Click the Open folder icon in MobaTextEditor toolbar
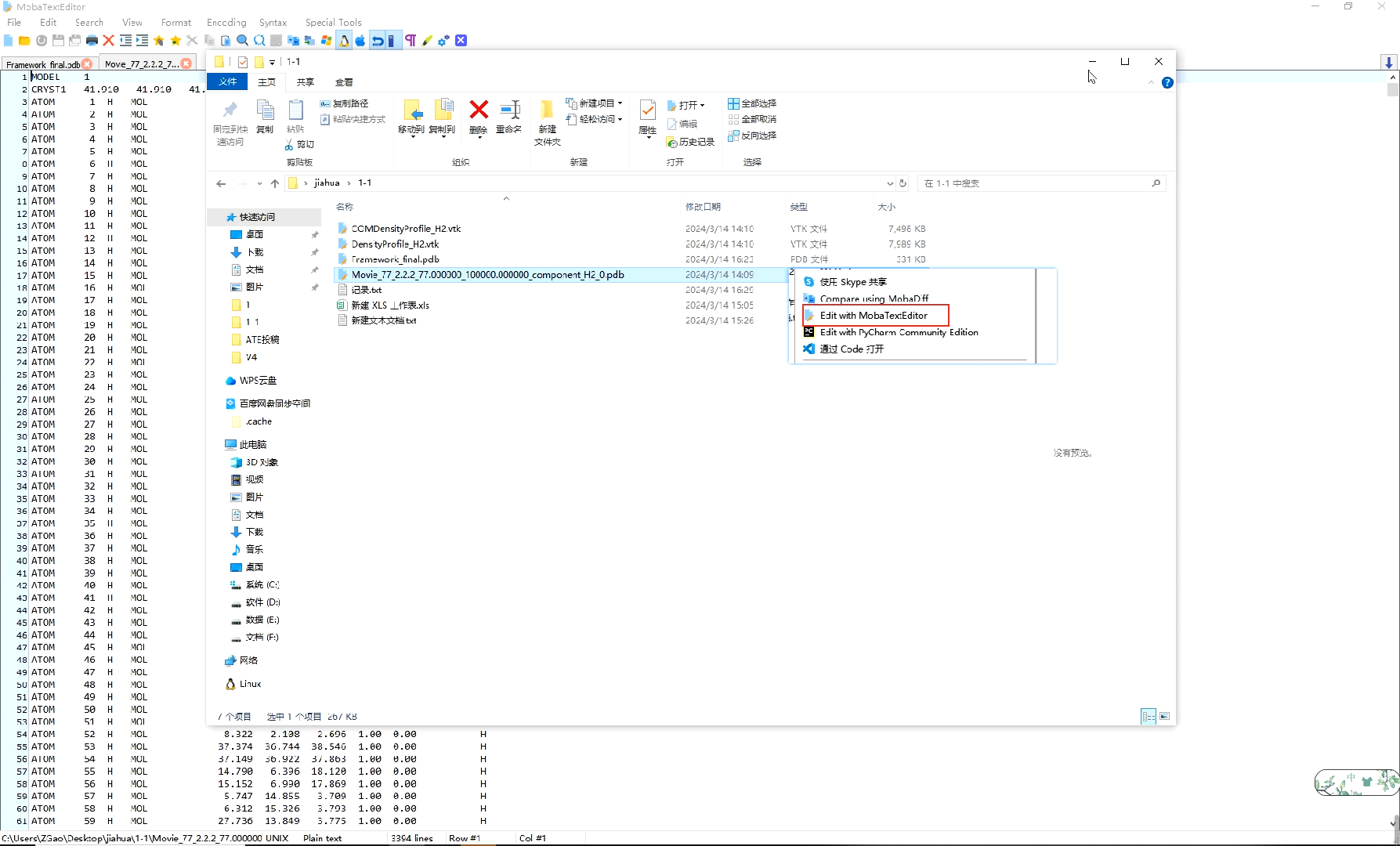1400x846 pixels. [24, 41]
